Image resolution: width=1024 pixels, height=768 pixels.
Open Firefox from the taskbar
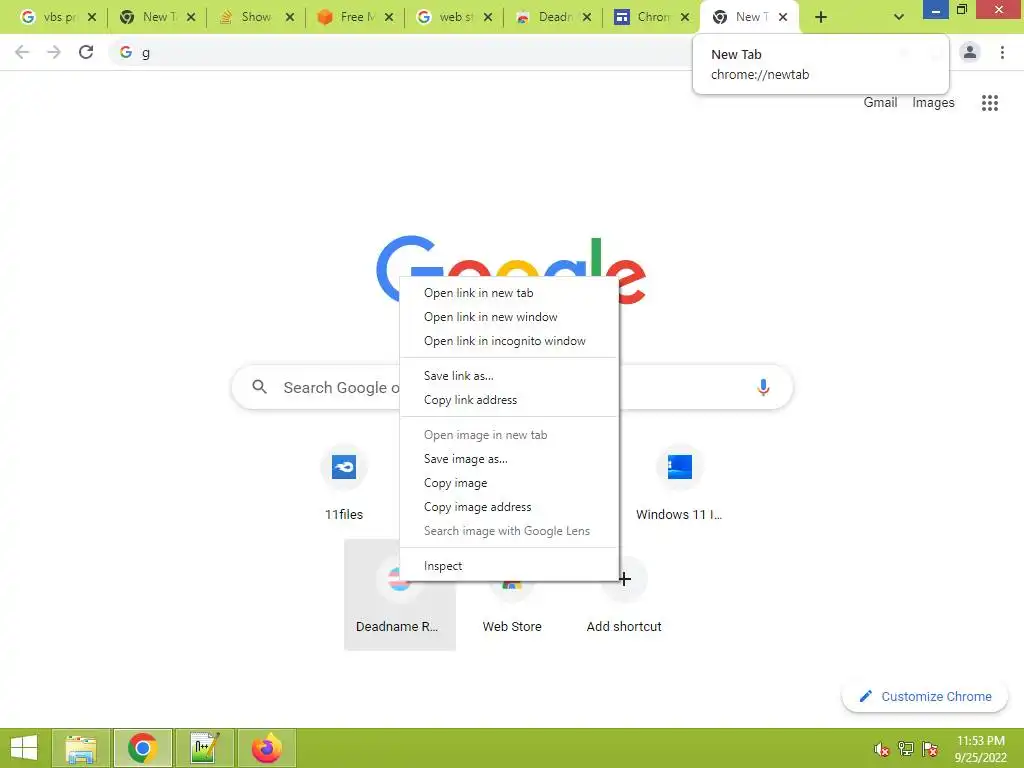(x=266, y=748)
